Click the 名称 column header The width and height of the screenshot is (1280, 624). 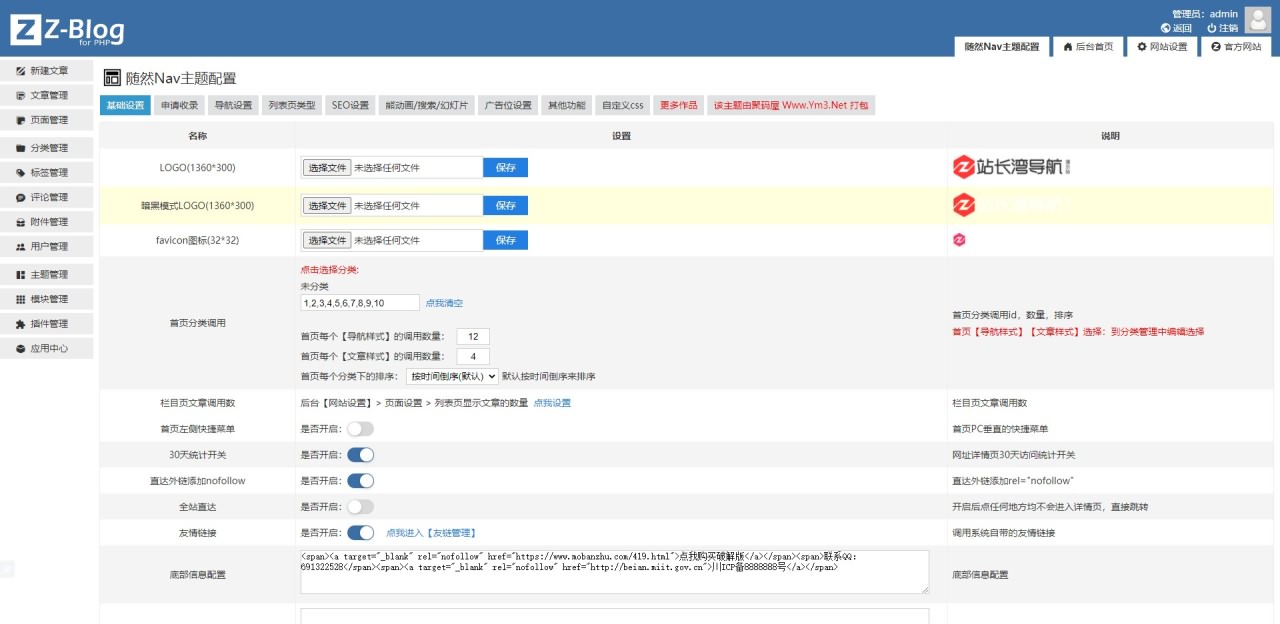coord(197,135)
